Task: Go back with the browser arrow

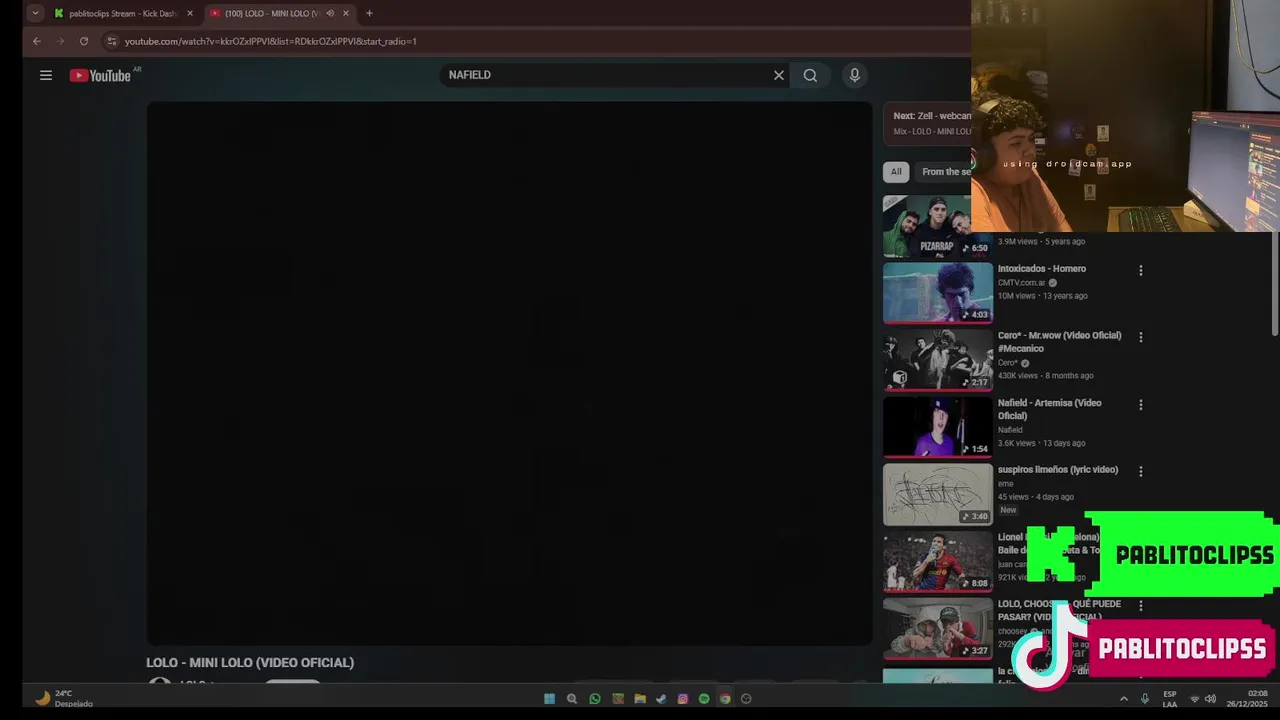Action: 37,41
